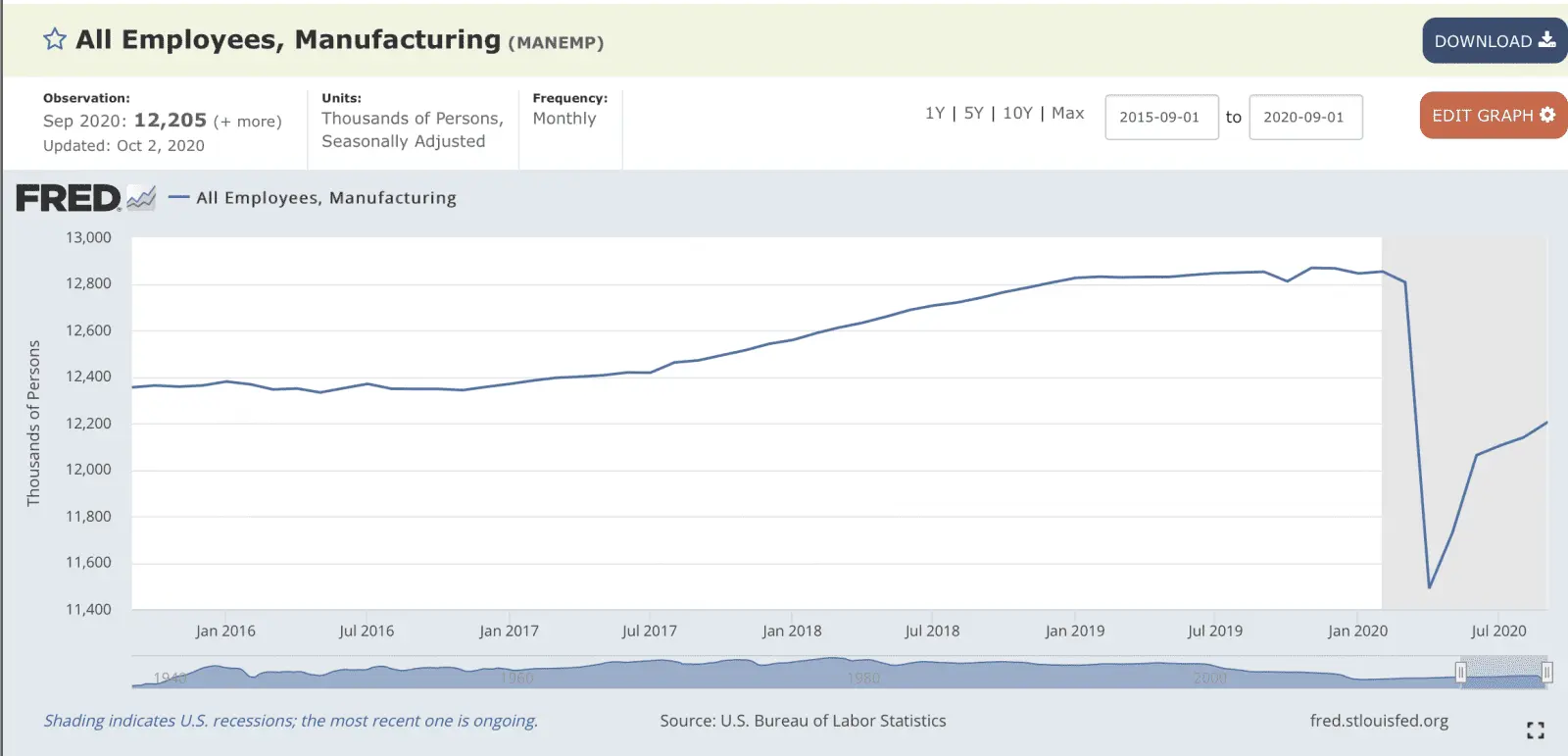
Task: Click the start date field 2015-09-01
Action: pyautogui.click(x=1160, y=118)
